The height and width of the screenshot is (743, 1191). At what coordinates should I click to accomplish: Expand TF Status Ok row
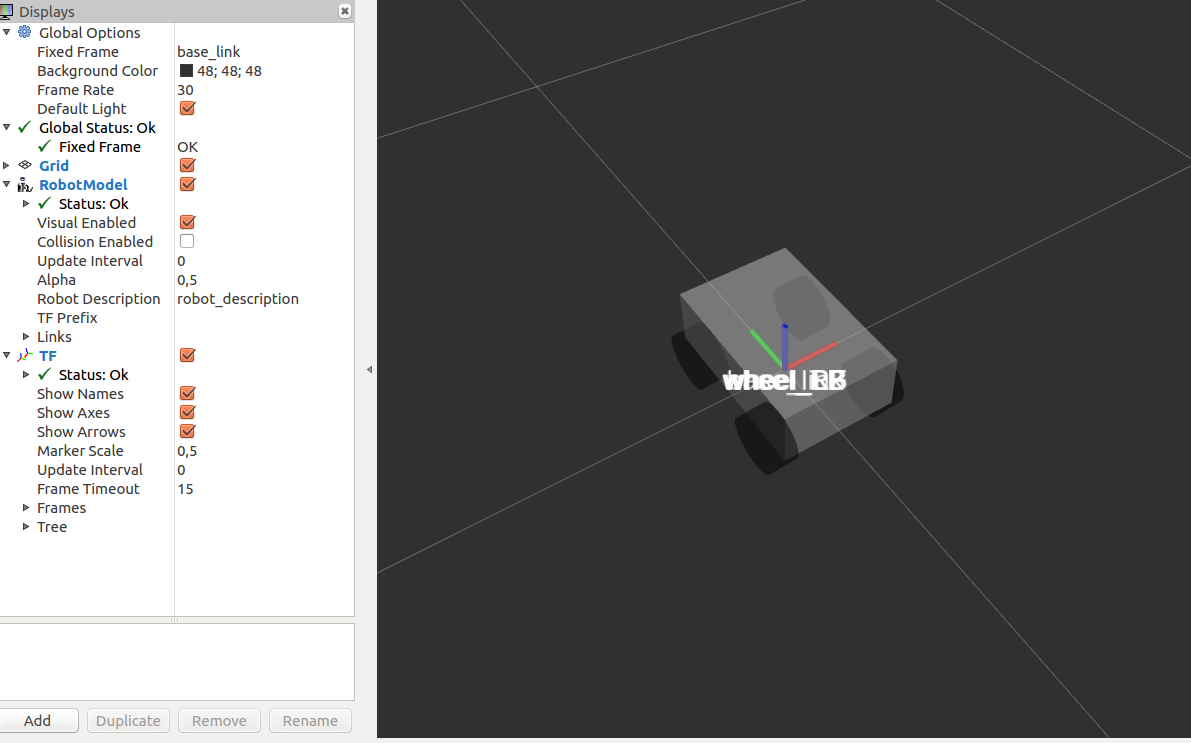[x=26, y=374]
